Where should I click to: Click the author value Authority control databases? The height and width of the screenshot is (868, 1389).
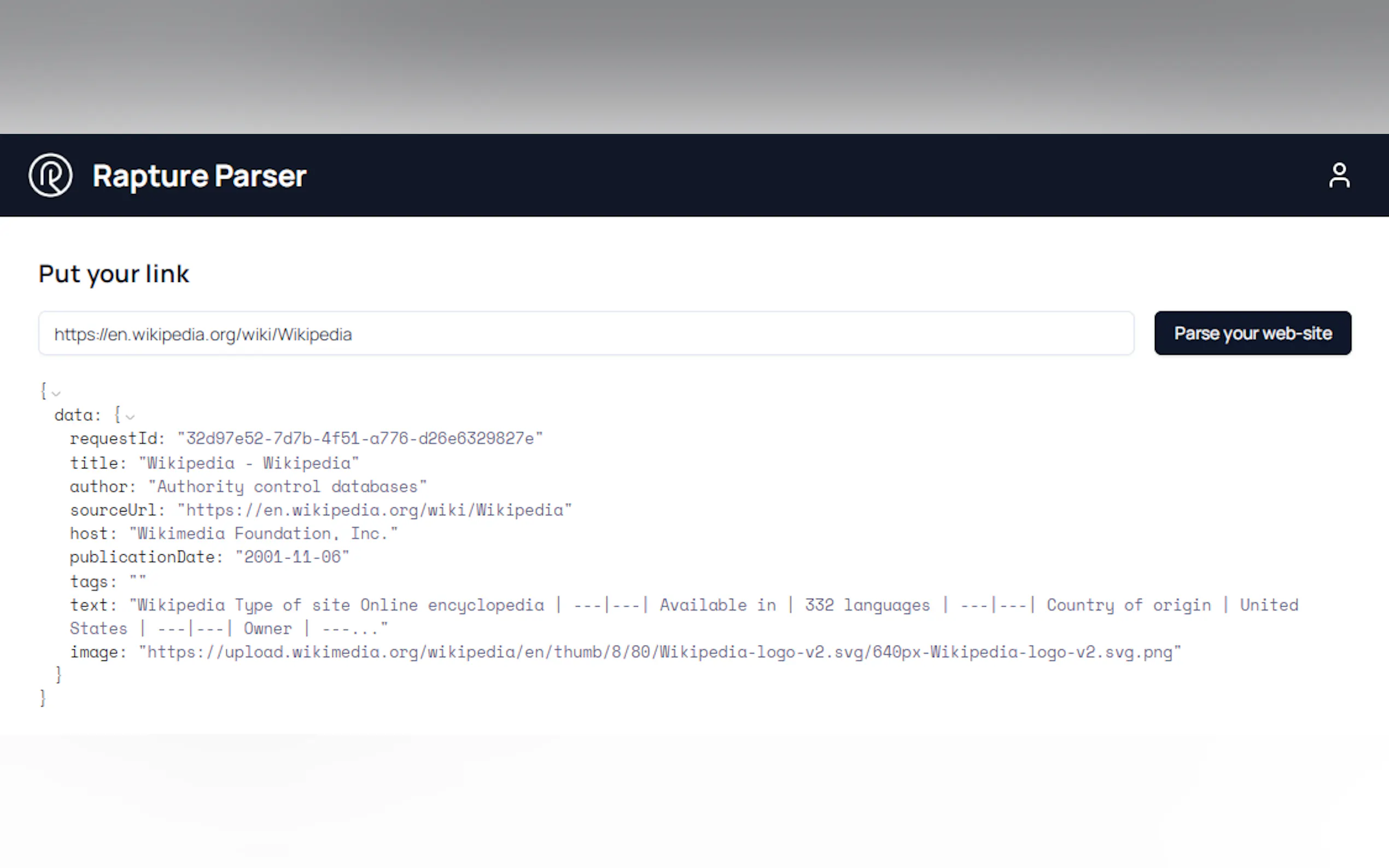[x=287, y=487]
